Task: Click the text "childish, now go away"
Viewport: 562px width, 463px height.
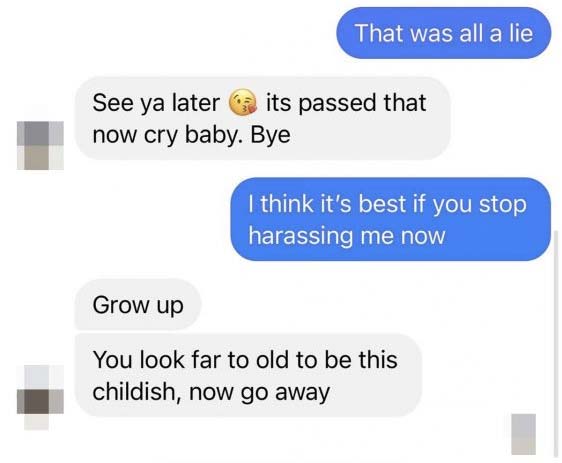Action: tap(211, 392)
